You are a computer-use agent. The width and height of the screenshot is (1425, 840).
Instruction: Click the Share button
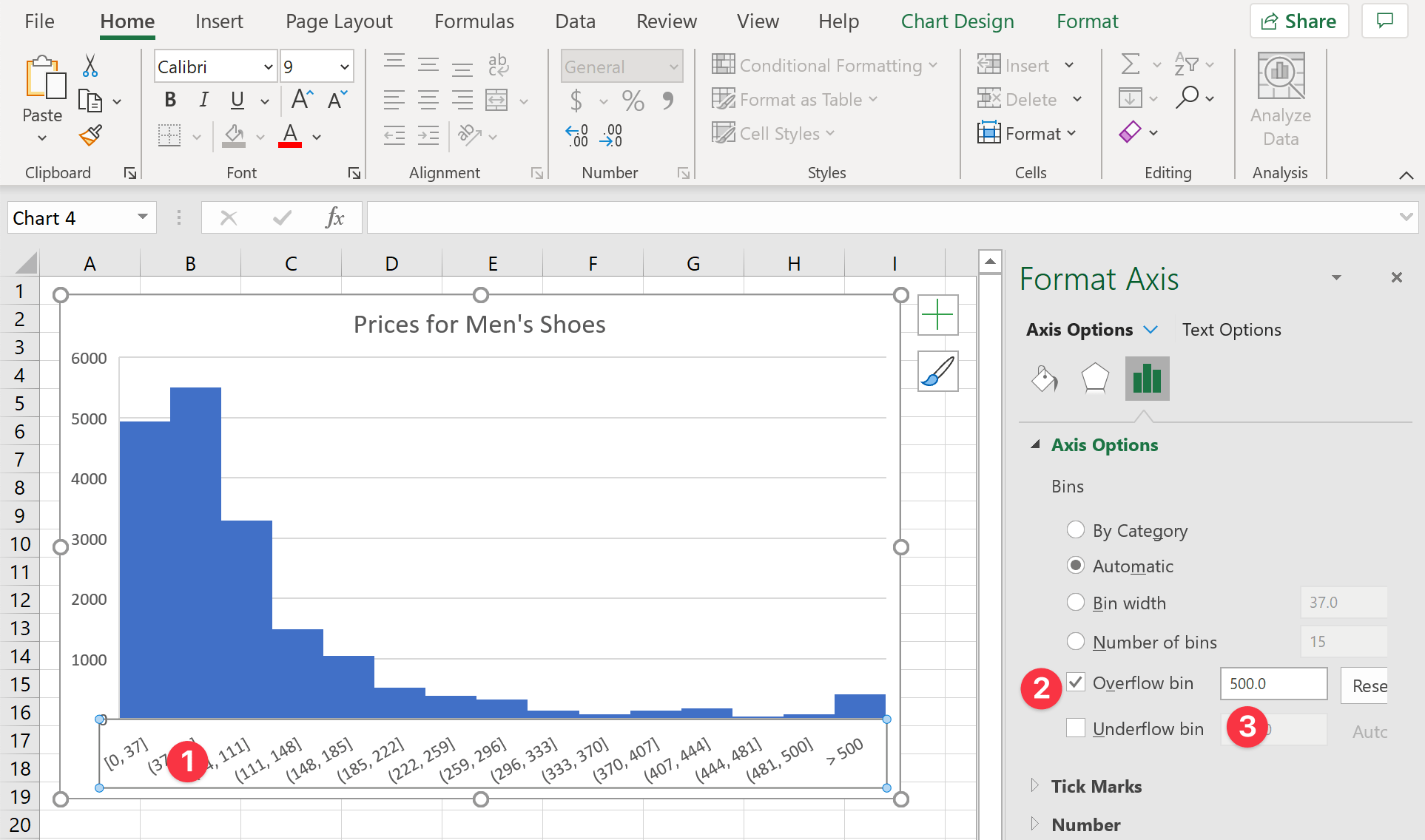(x=1298, y=20)
